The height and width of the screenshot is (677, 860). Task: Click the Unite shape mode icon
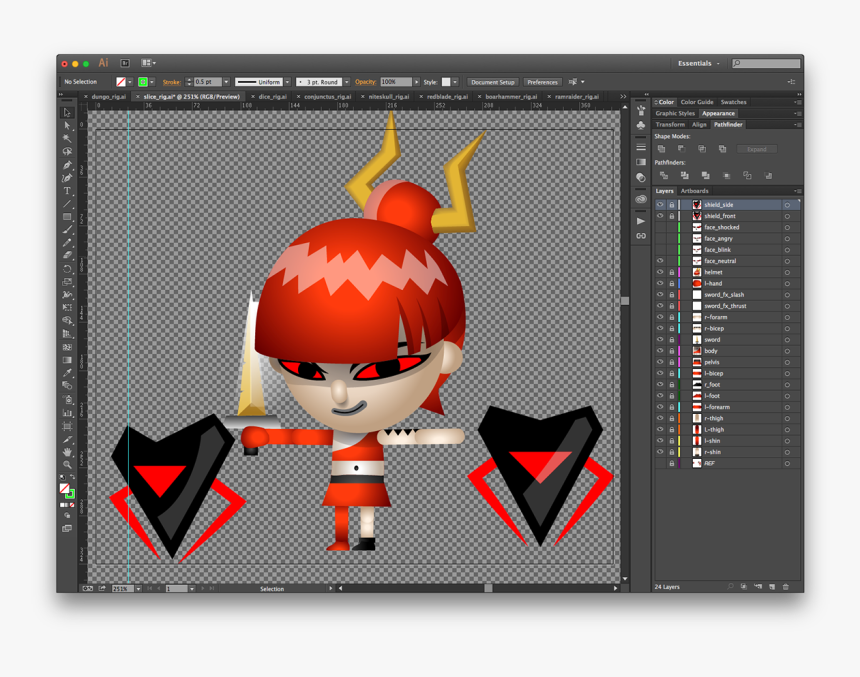661,149
